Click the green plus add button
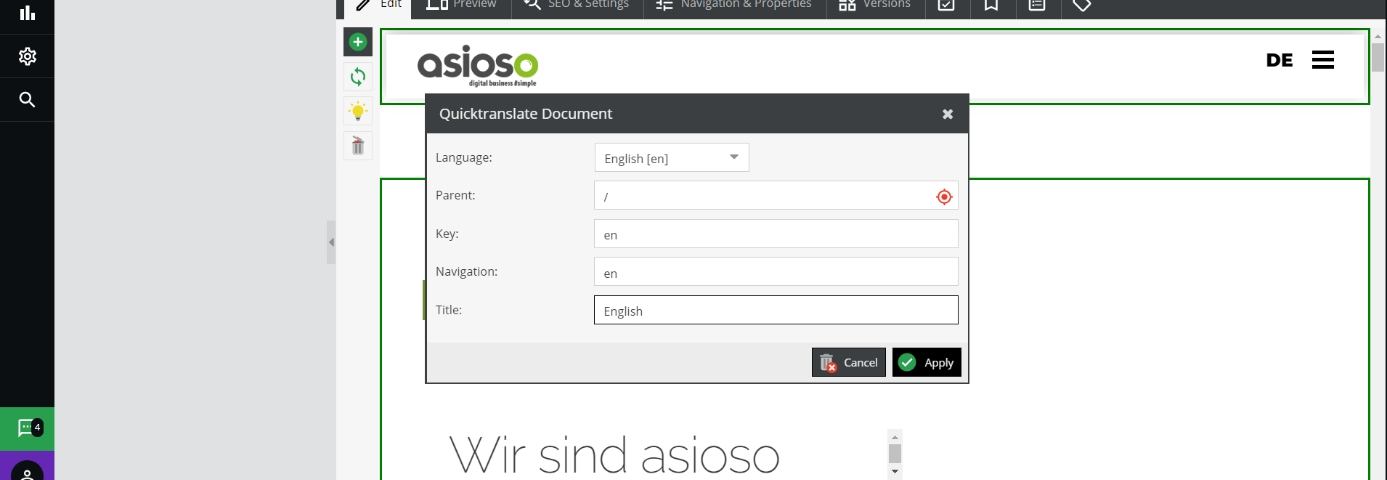The image size is (1387, 480). point(358,42)
